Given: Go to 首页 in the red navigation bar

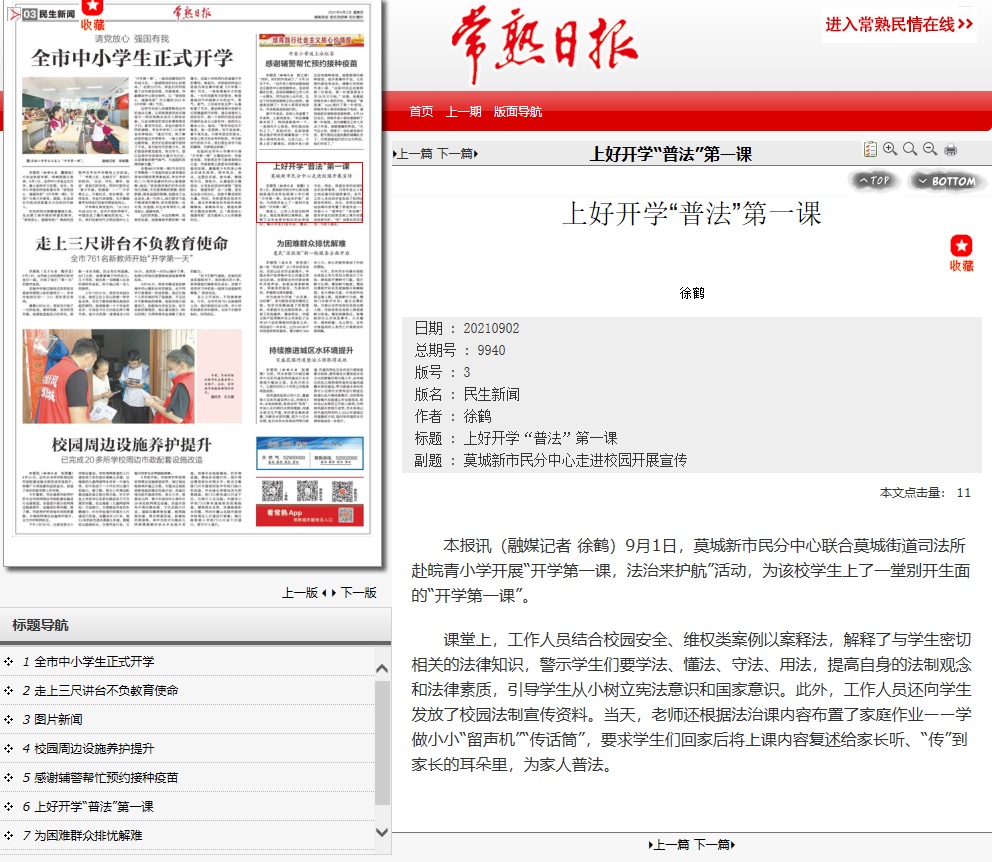Looking at the screenshot, I should coord(421,112).
